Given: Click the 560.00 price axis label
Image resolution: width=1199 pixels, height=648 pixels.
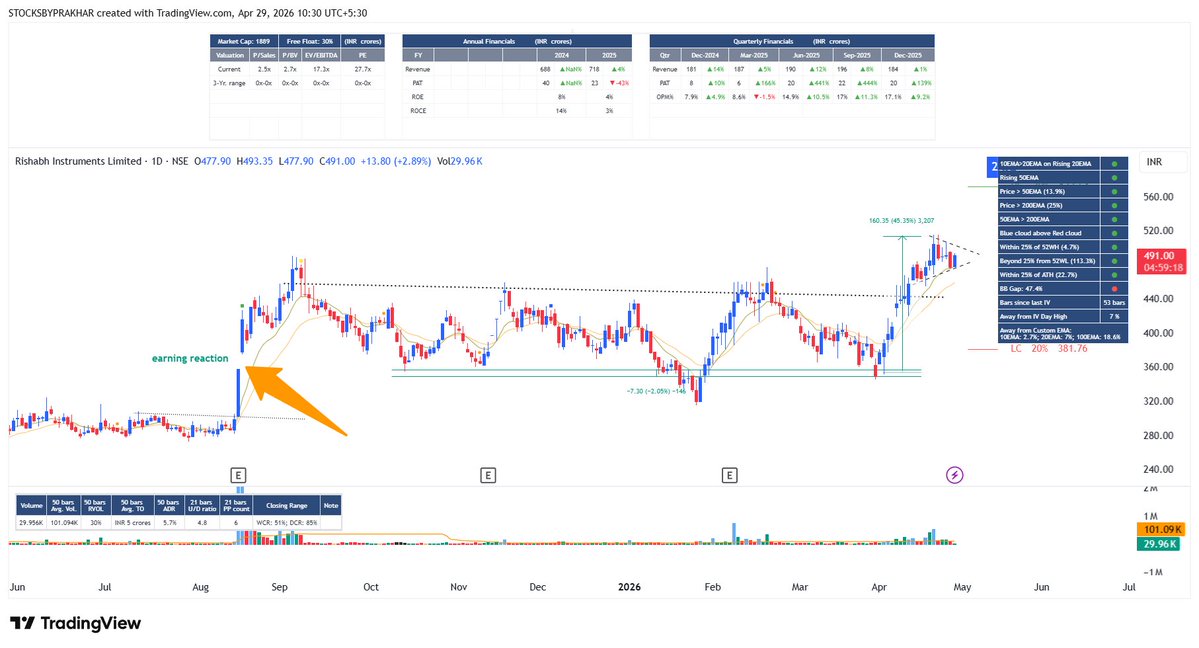Looking at the screenshot, I should click(1158, 197).
